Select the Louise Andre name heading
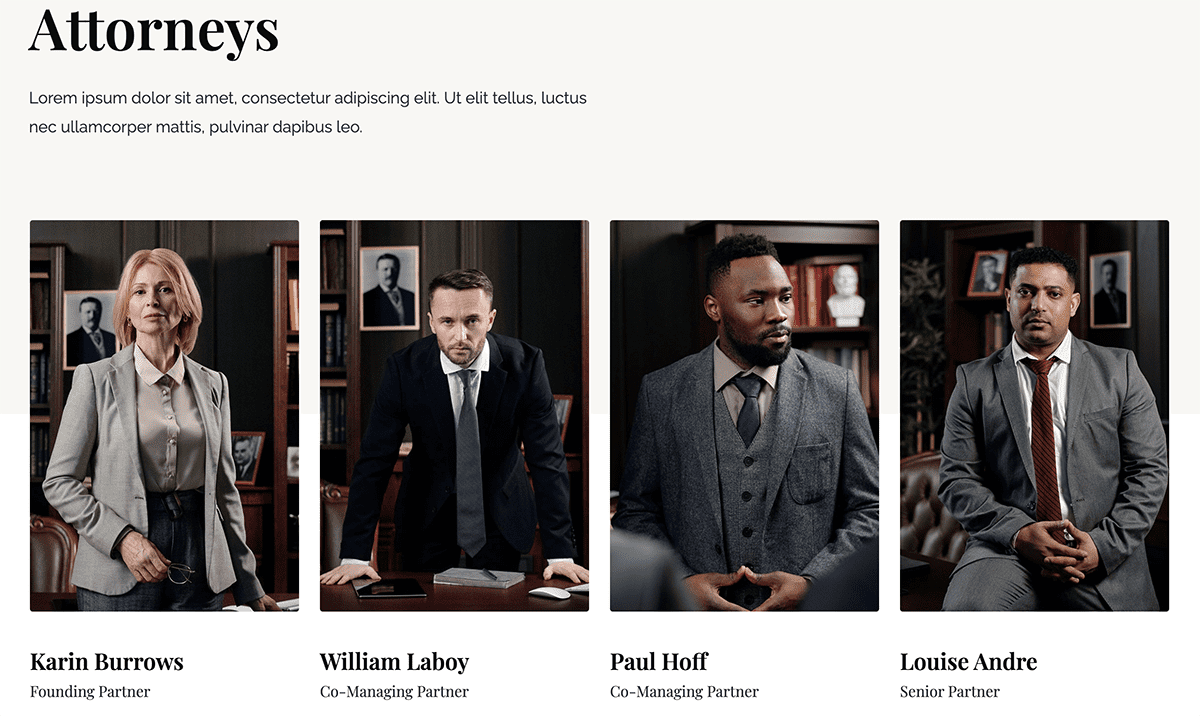This screenshot has height=716, width=1200. click(x=968, y=662)
